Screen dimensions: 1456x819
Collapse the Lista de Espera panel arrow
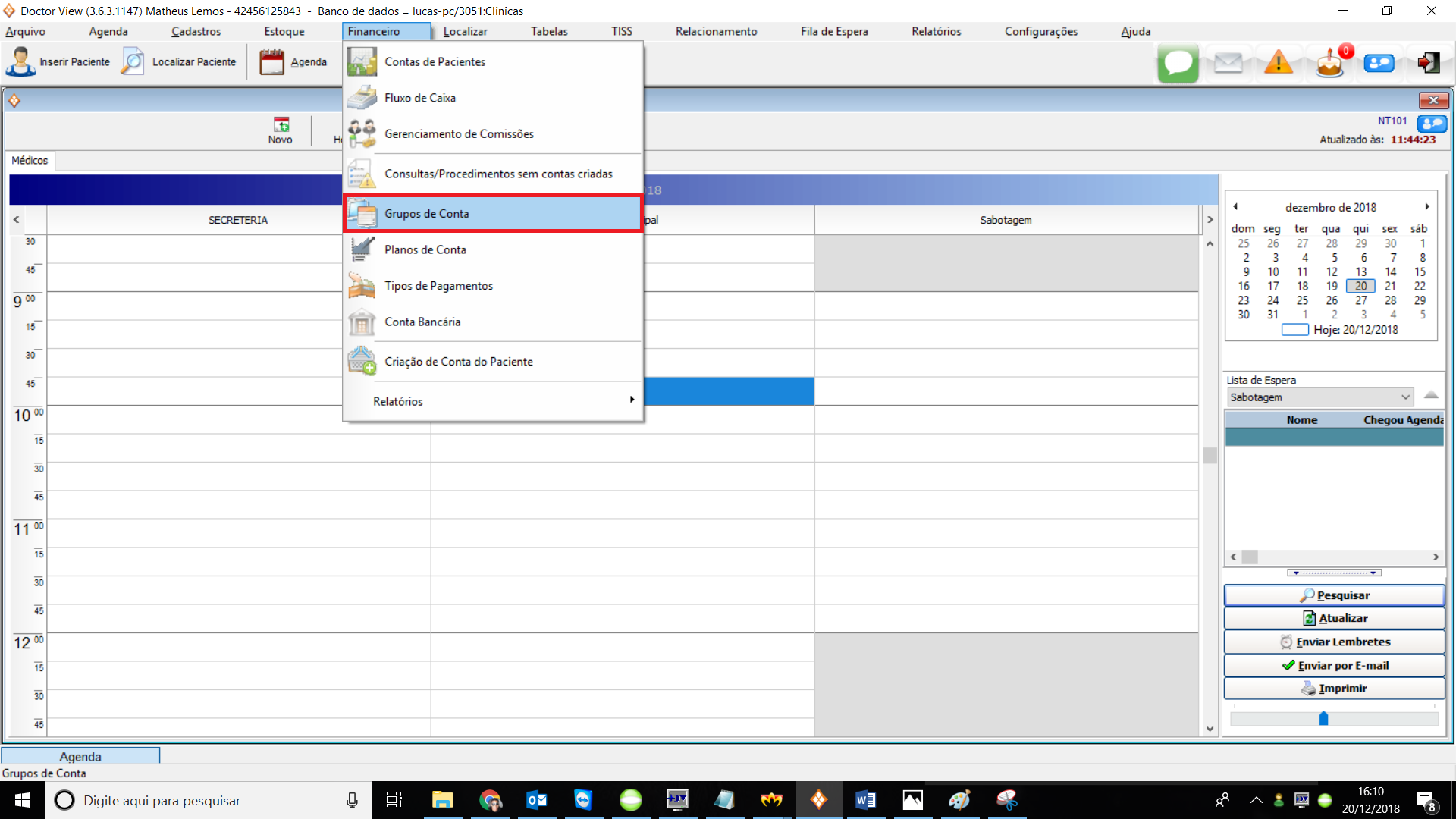click(x=1431, y=395)
